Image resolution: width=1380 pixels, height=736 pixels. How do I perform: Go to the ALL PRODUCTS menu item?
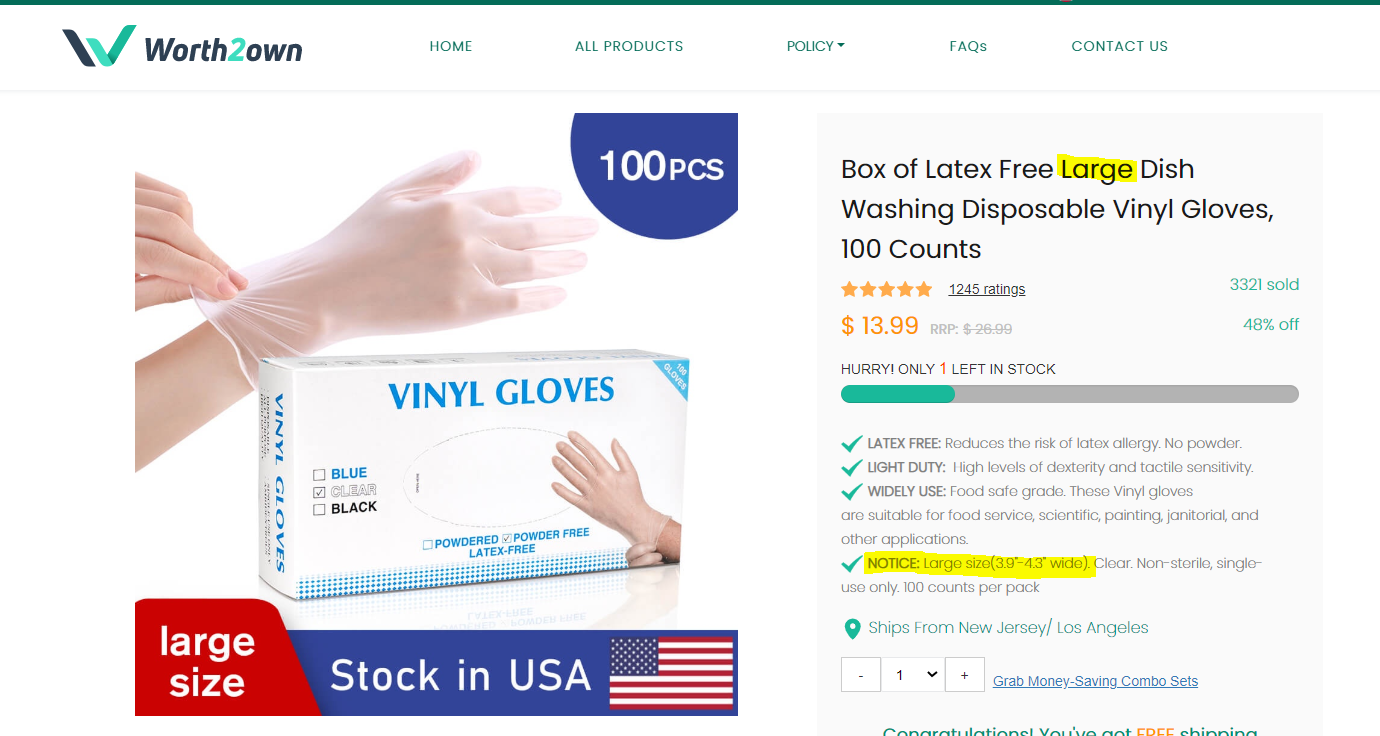[x=629, y=46]
